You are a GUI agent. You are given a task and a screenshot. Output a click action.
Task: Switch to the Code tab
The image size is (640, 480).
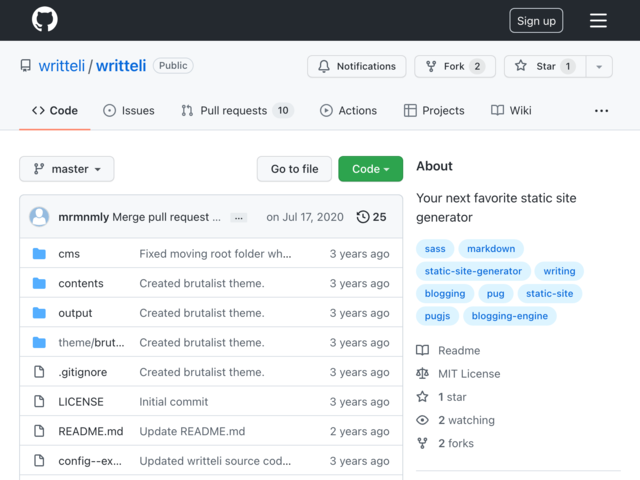[x=55, y=111]
